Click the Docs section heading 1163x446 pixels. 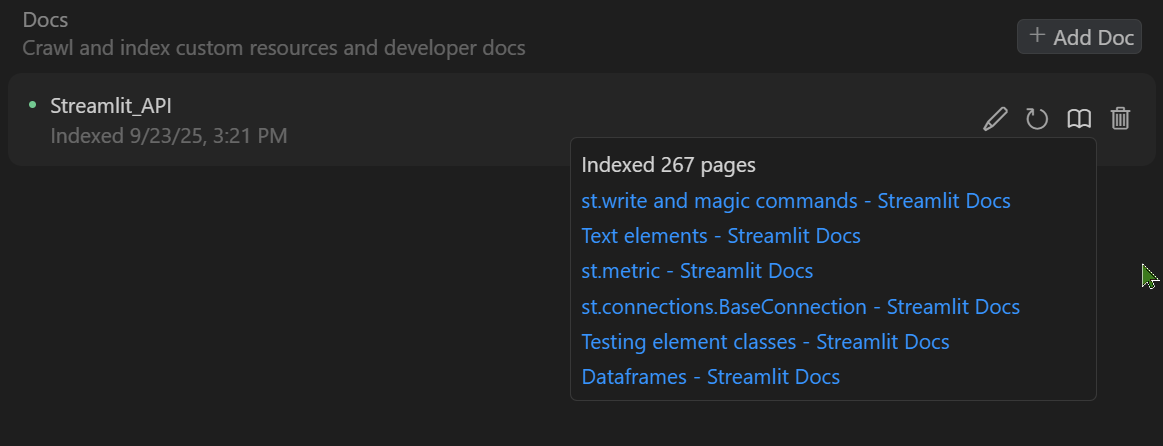pyautogui.click(x=45, y=20)
